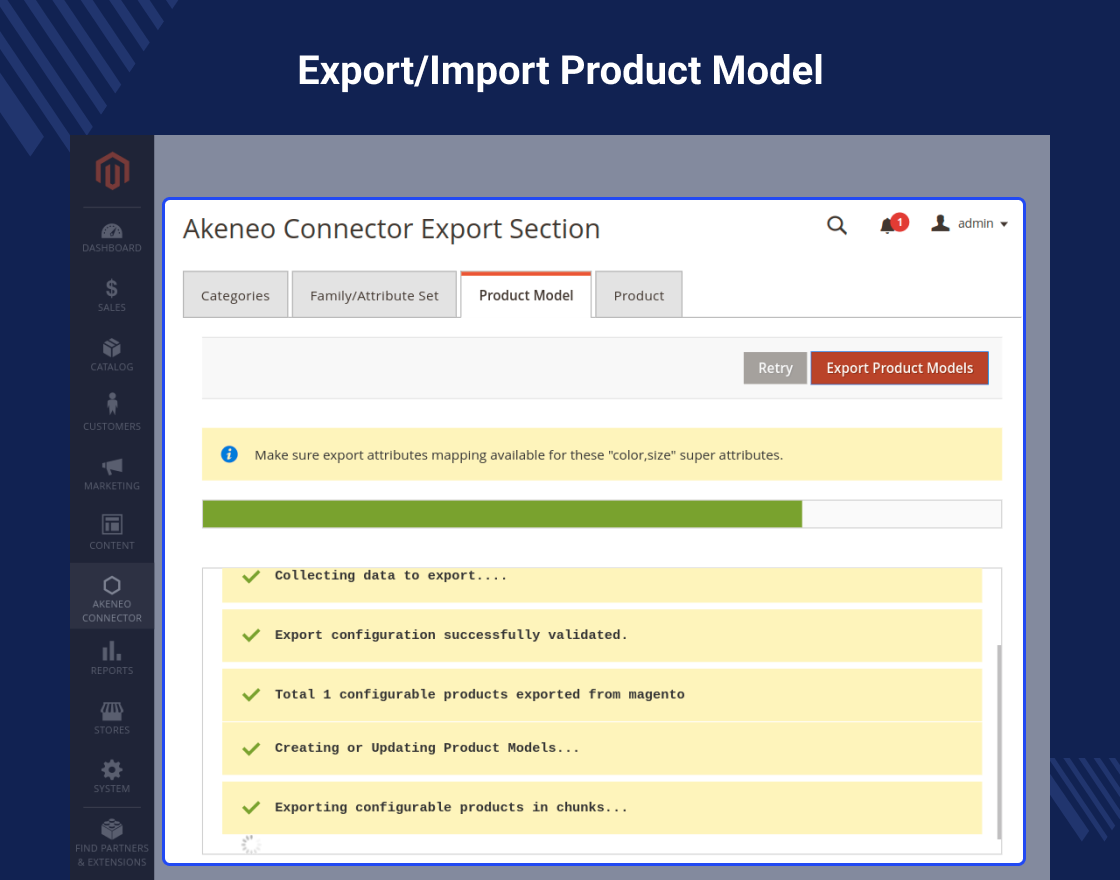The width and height of the screenshot is (1120, 880).
Task: Switch to the Categories tab
Action: click(x=235, y=294)
